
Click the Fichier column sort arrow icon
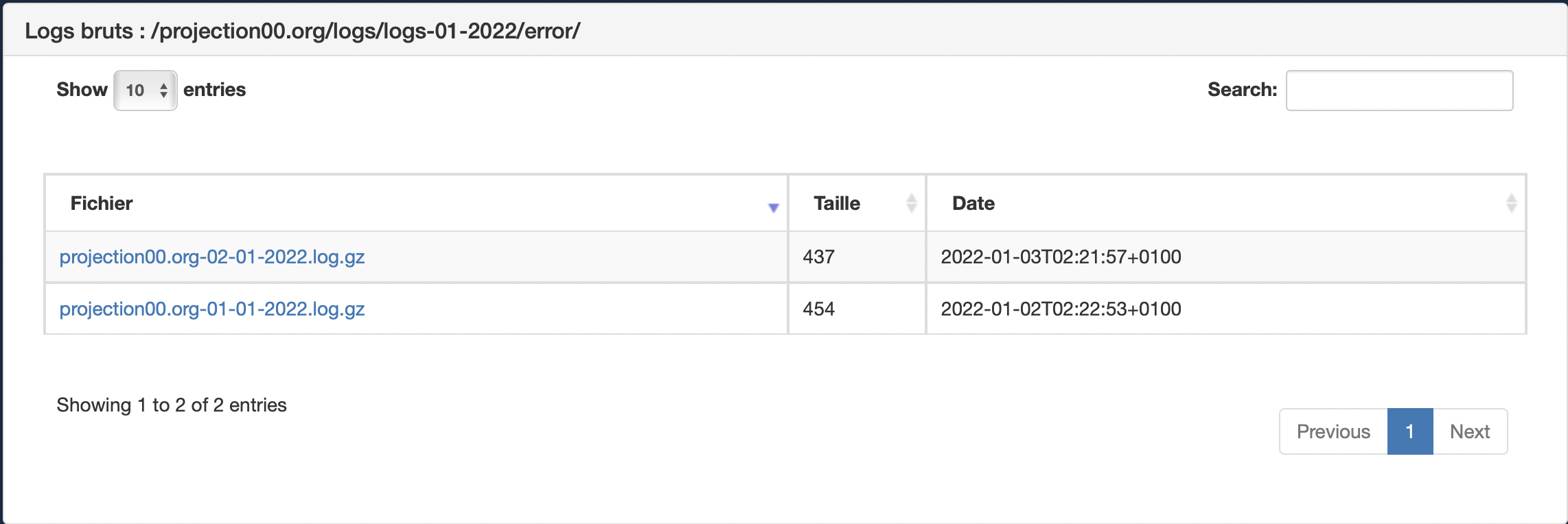(x=773, y=207)
